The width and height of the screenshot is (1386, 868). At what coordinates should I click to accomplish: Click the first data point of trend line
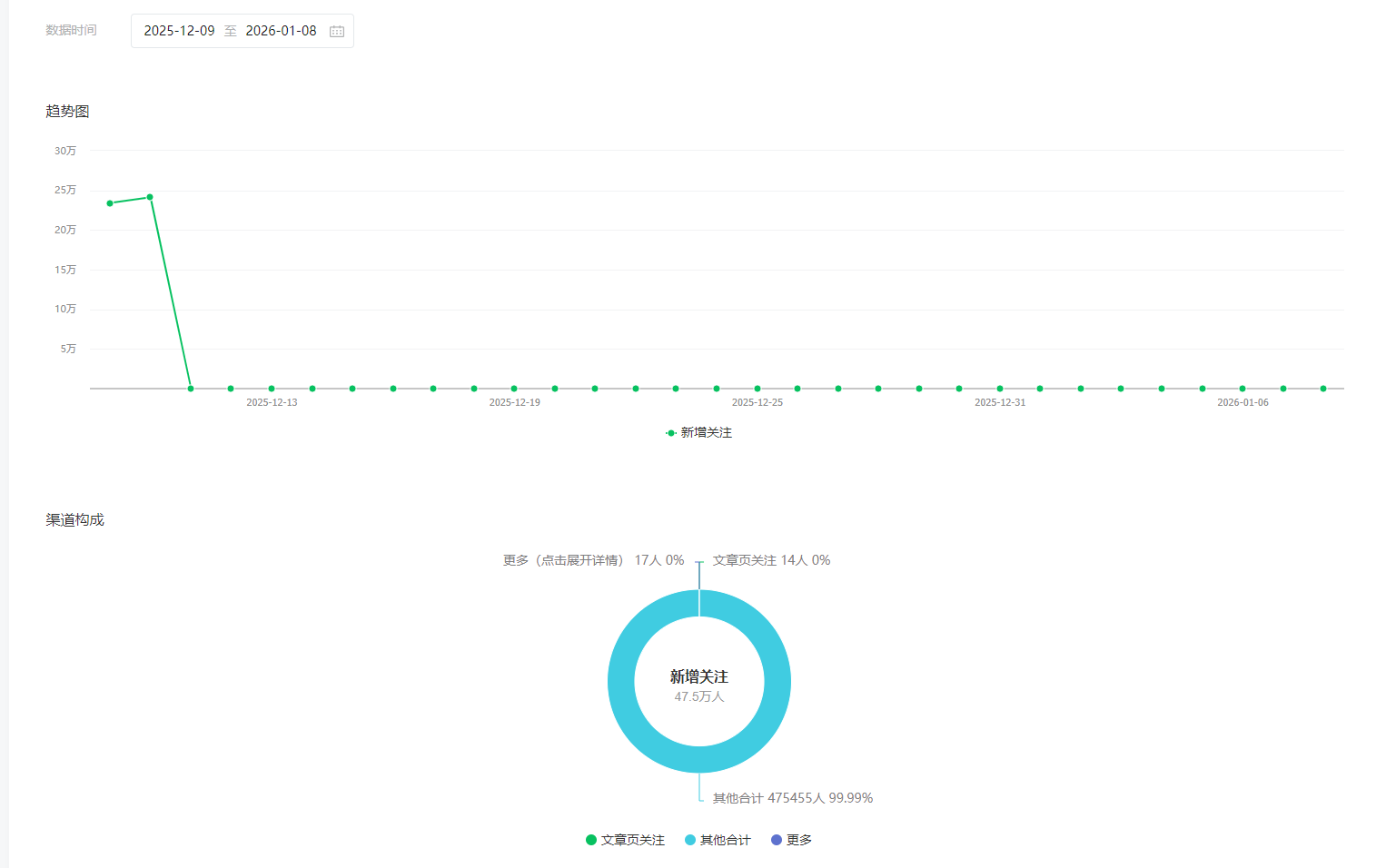click(110, 203)
